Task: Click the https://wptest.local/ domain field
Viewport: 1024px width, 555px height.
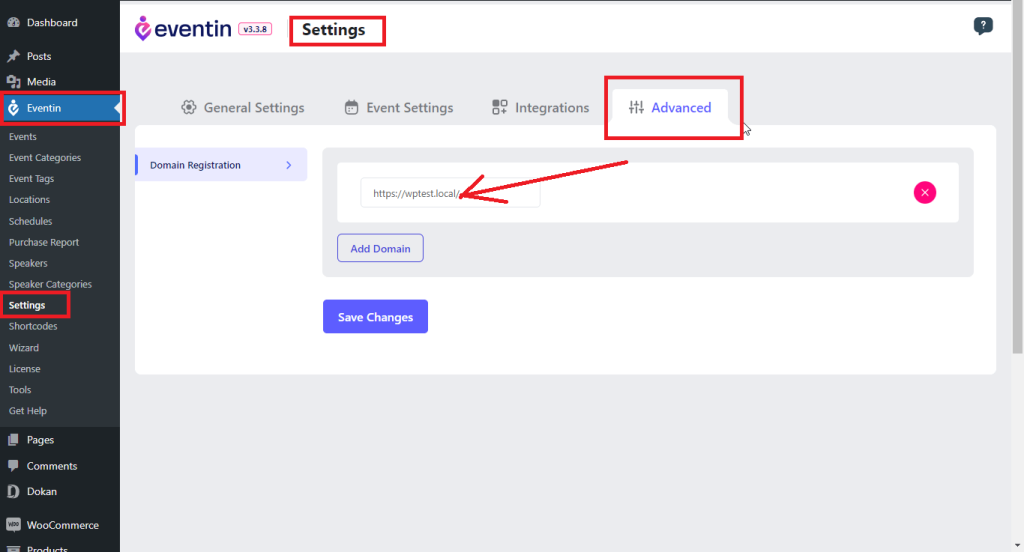Action: pyautogui.click(x=451, y=193)
